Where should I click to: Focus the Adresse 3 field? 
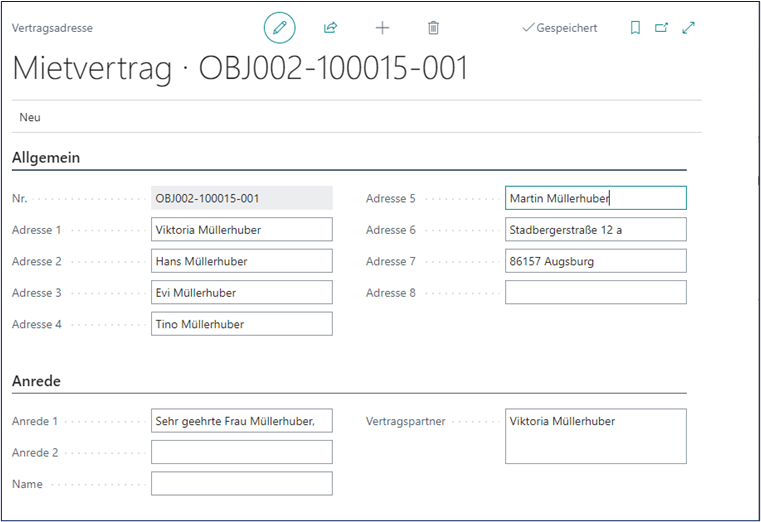(241, 293)
